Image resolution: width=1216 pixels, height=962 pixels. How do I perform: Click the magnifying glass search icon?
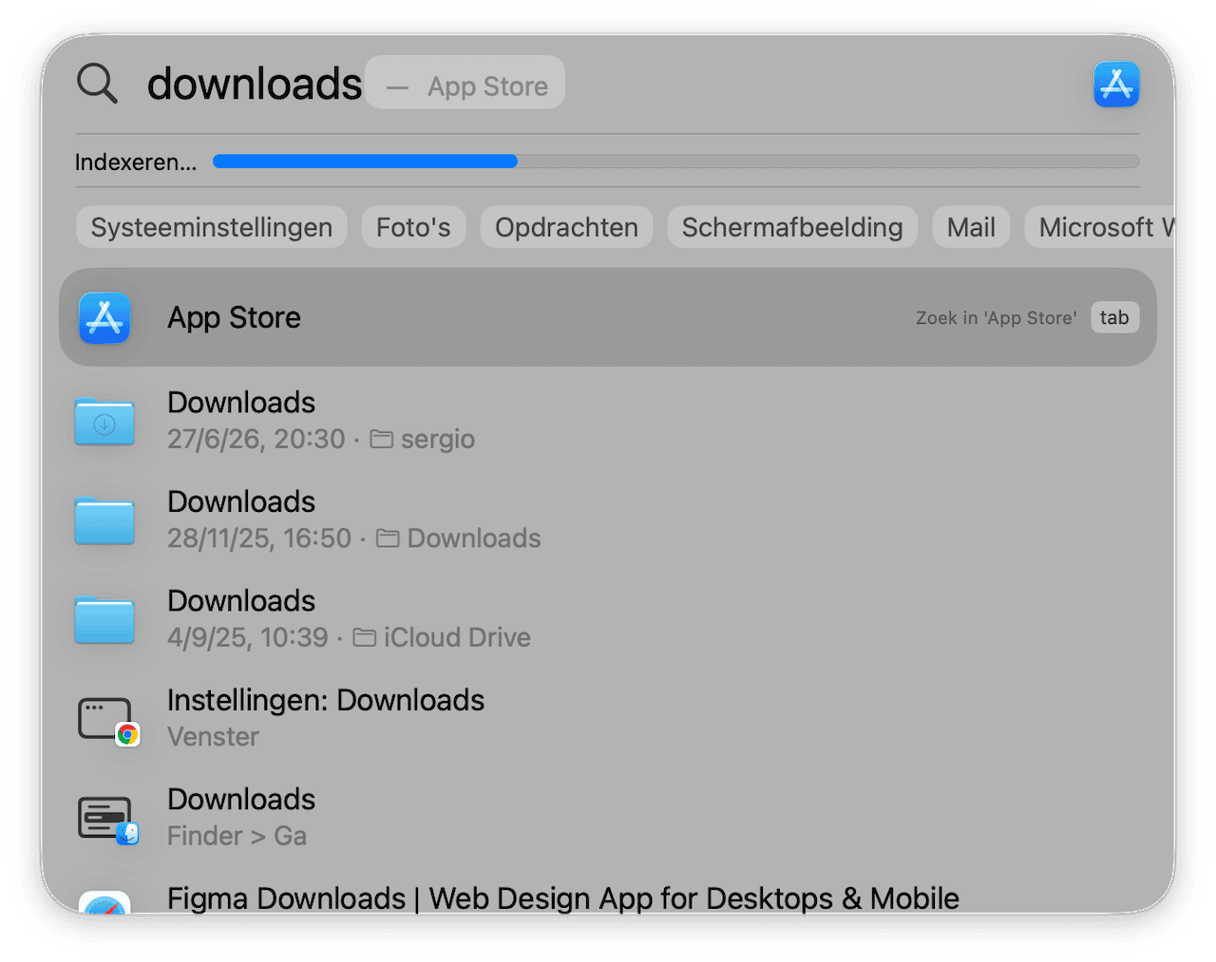pos(97,84)
